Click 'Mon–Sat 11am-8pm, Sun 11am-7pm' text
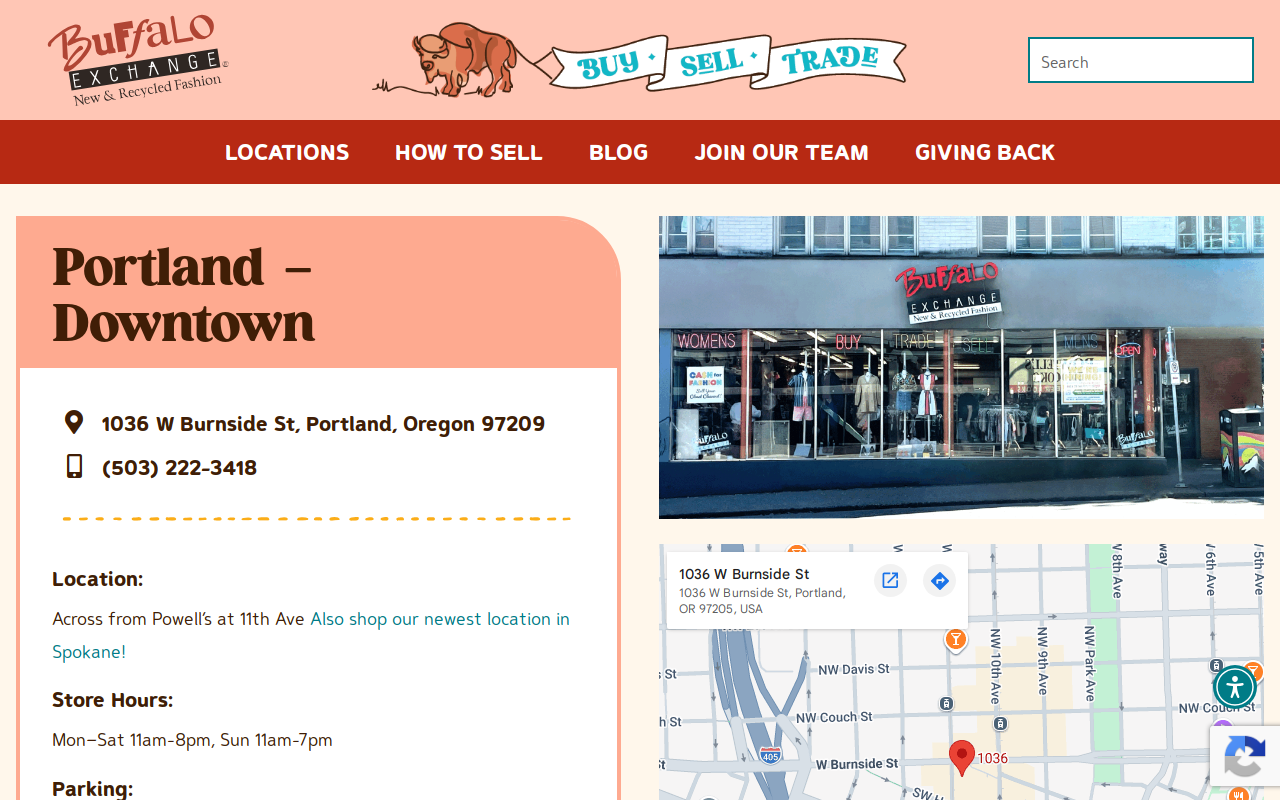 point(192,740)
